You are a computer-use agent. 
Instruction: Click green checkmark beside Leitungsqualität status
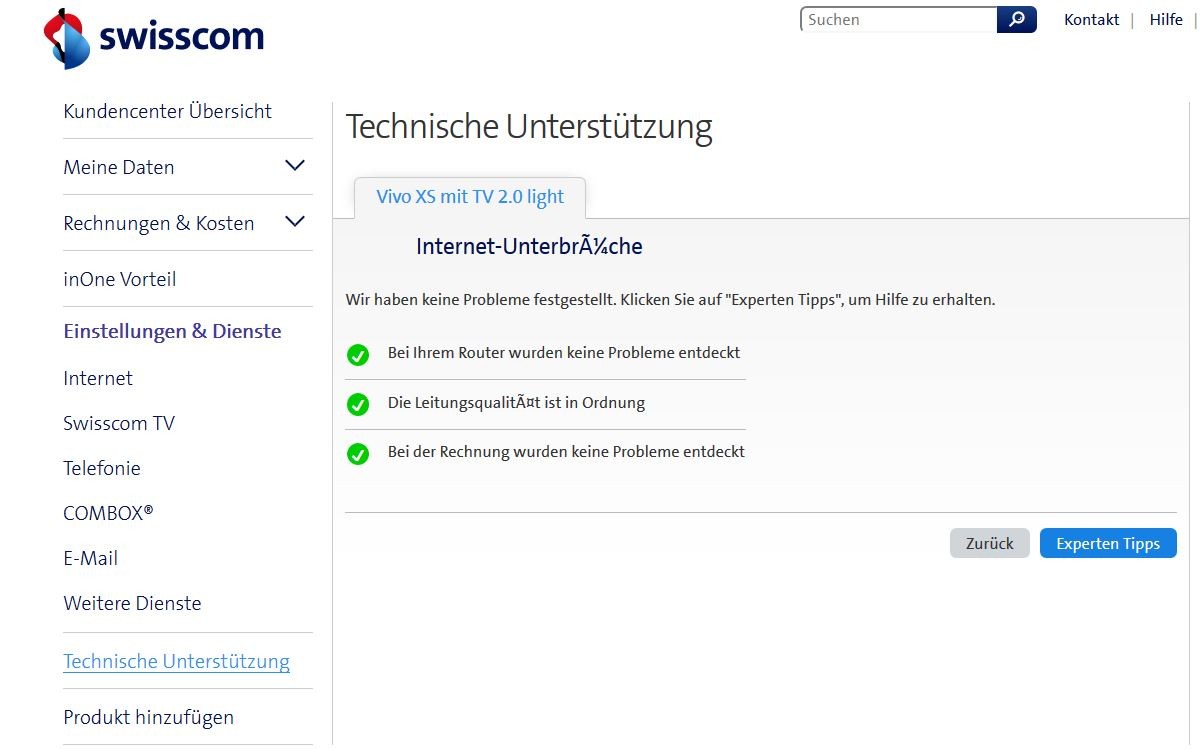(358, 405)
